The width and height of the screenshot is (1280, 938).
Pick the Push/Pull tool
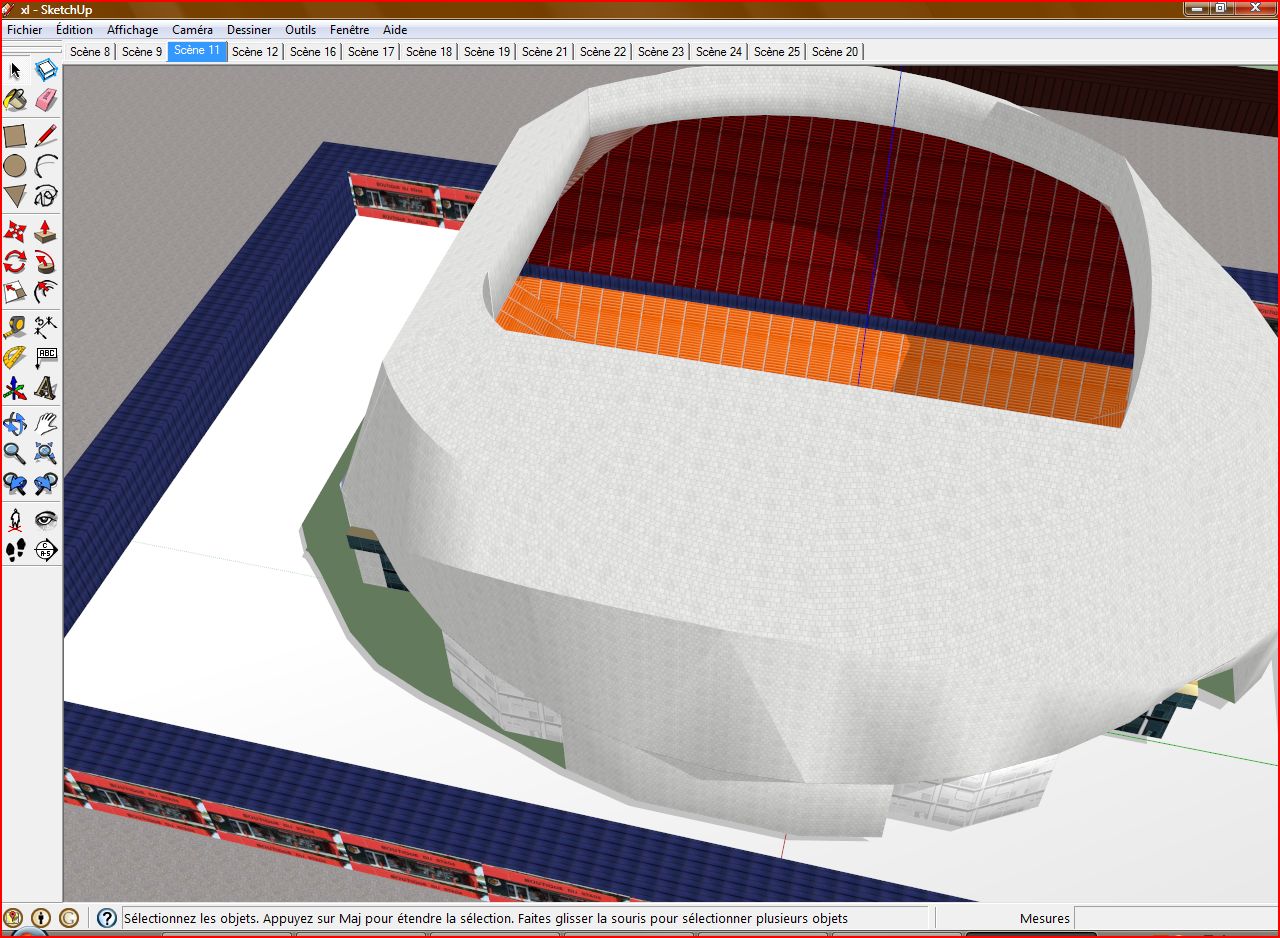click(x=46, y=232)
